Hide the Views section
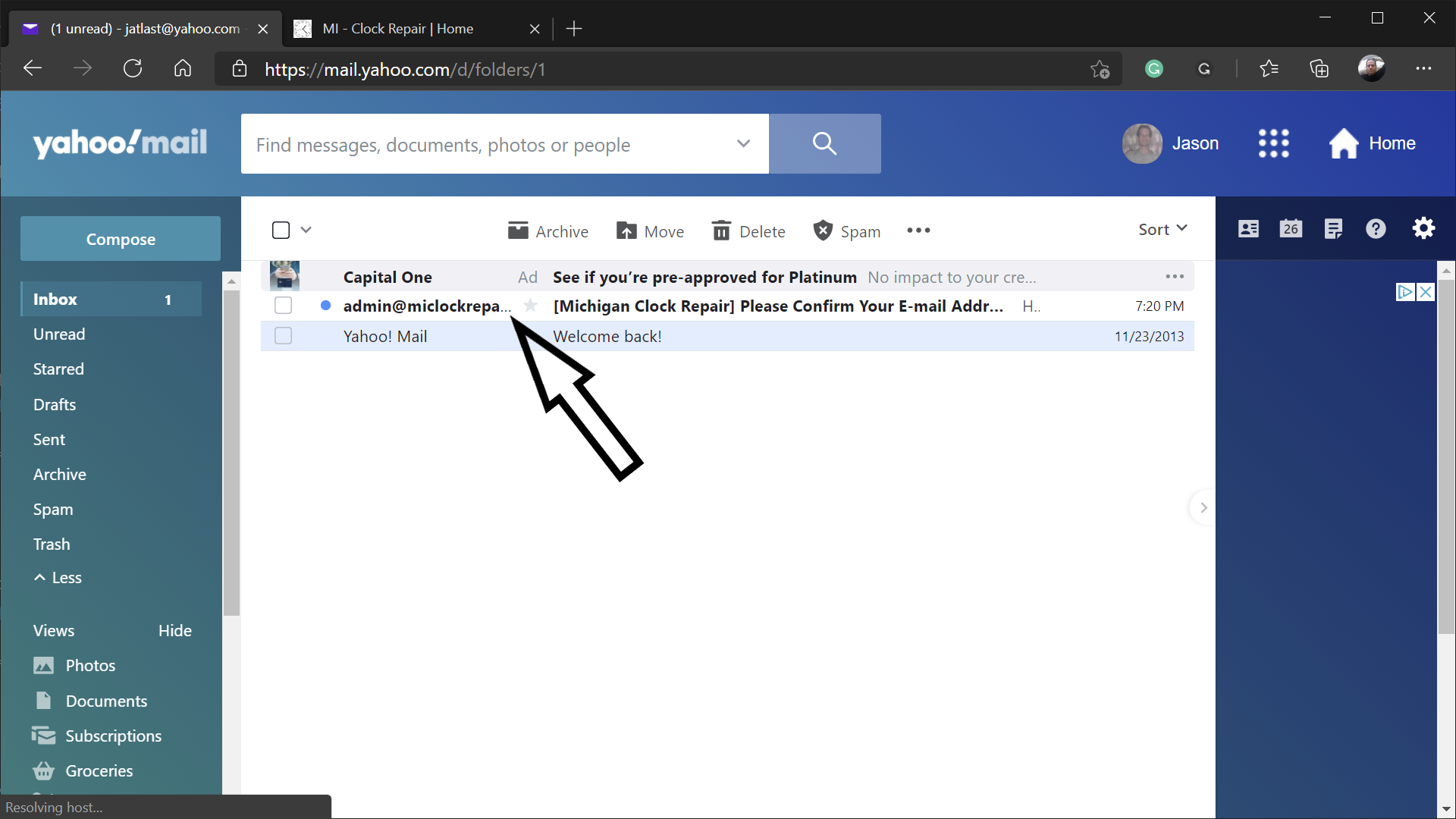 click(175, 631)
